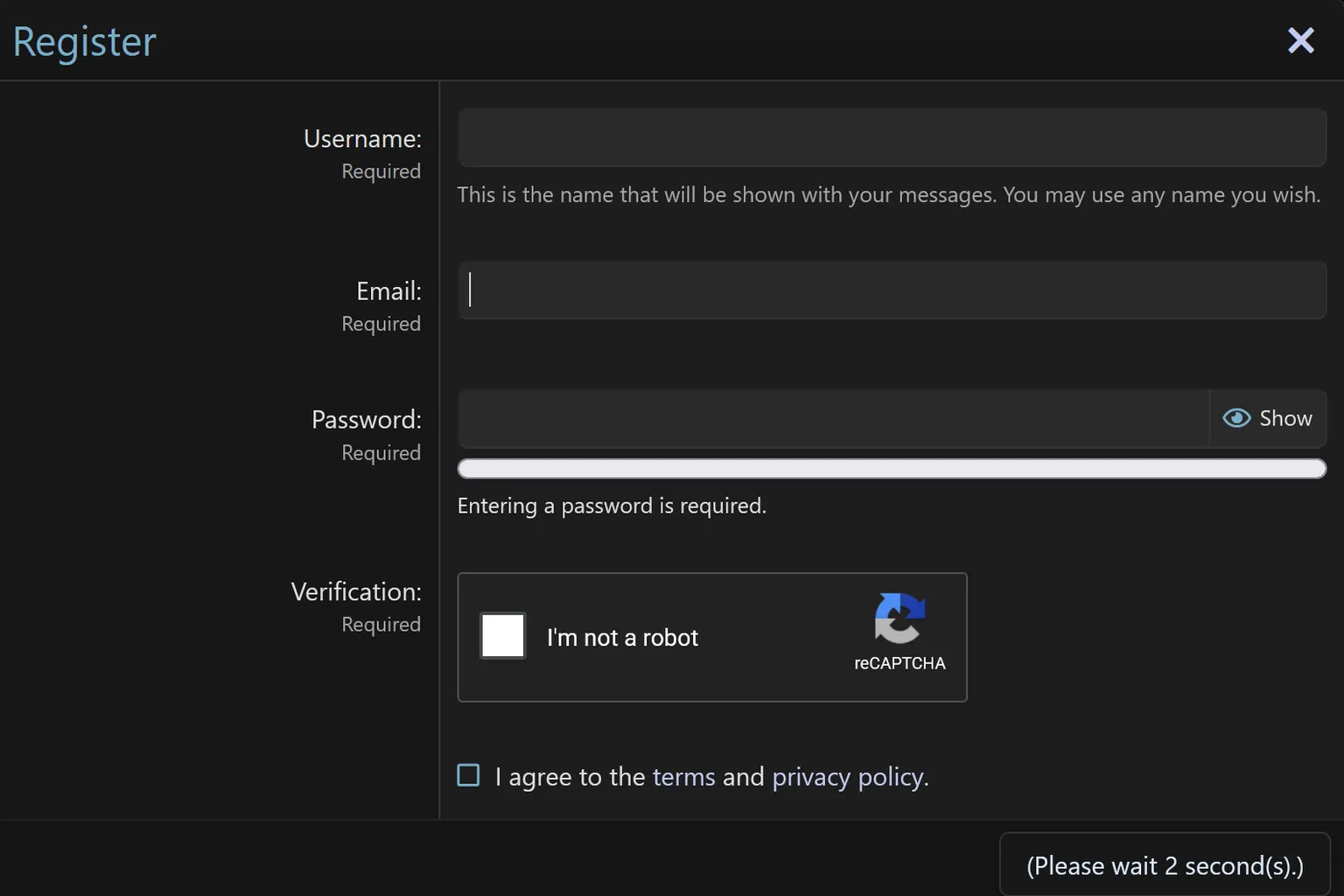The height and width of the screenshot is (896, 1344).
Task: Click into the Email input field
Action: click(x=892, y=290)
